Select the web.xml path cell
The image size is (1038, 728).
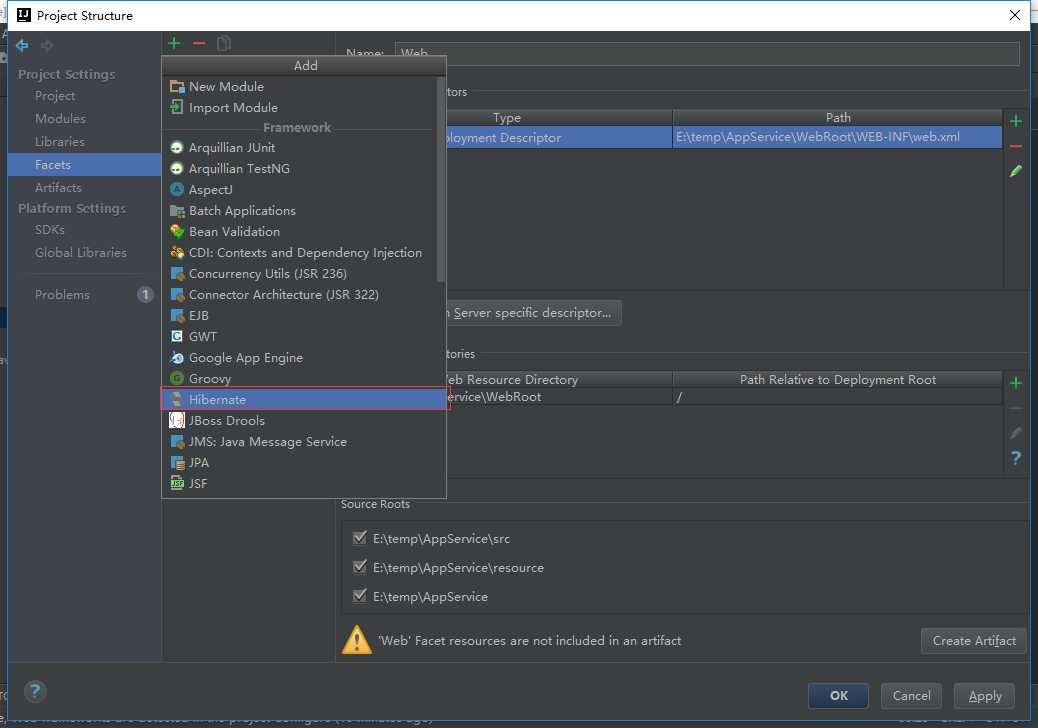837,137
